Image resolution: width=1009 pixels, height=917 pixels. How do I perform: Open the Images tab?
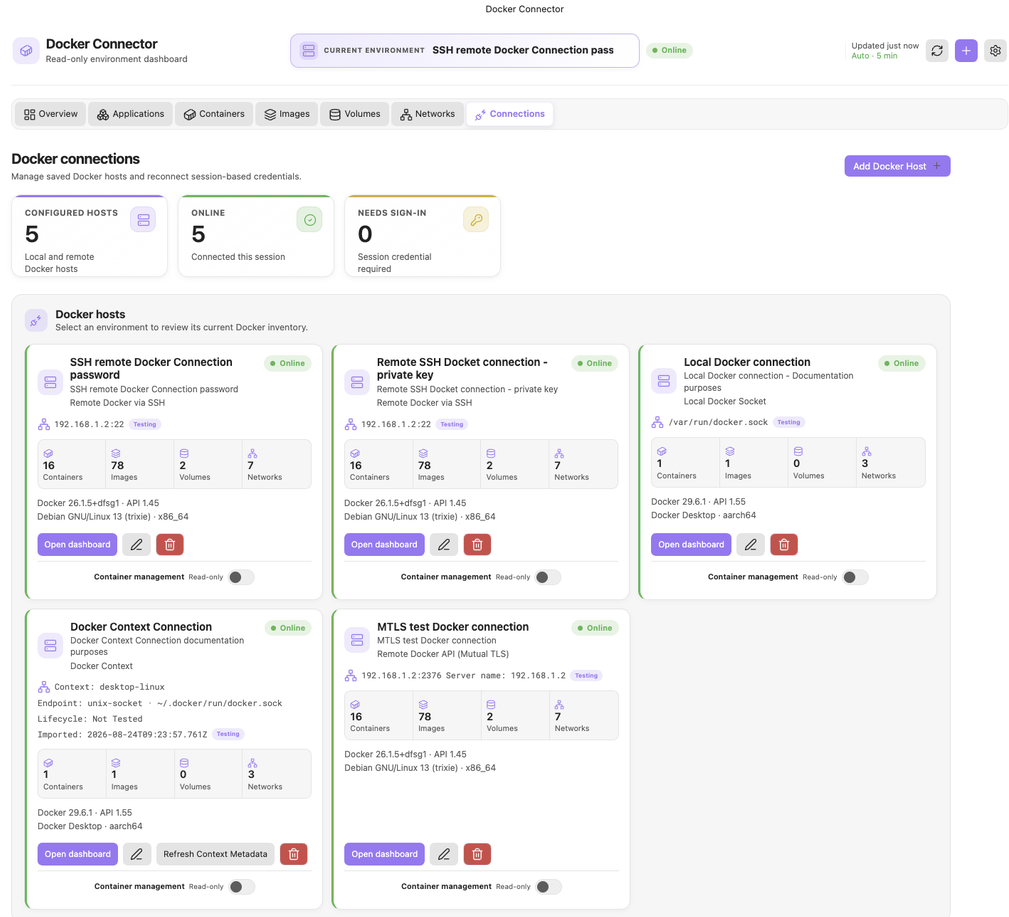[x=287, y=114]
